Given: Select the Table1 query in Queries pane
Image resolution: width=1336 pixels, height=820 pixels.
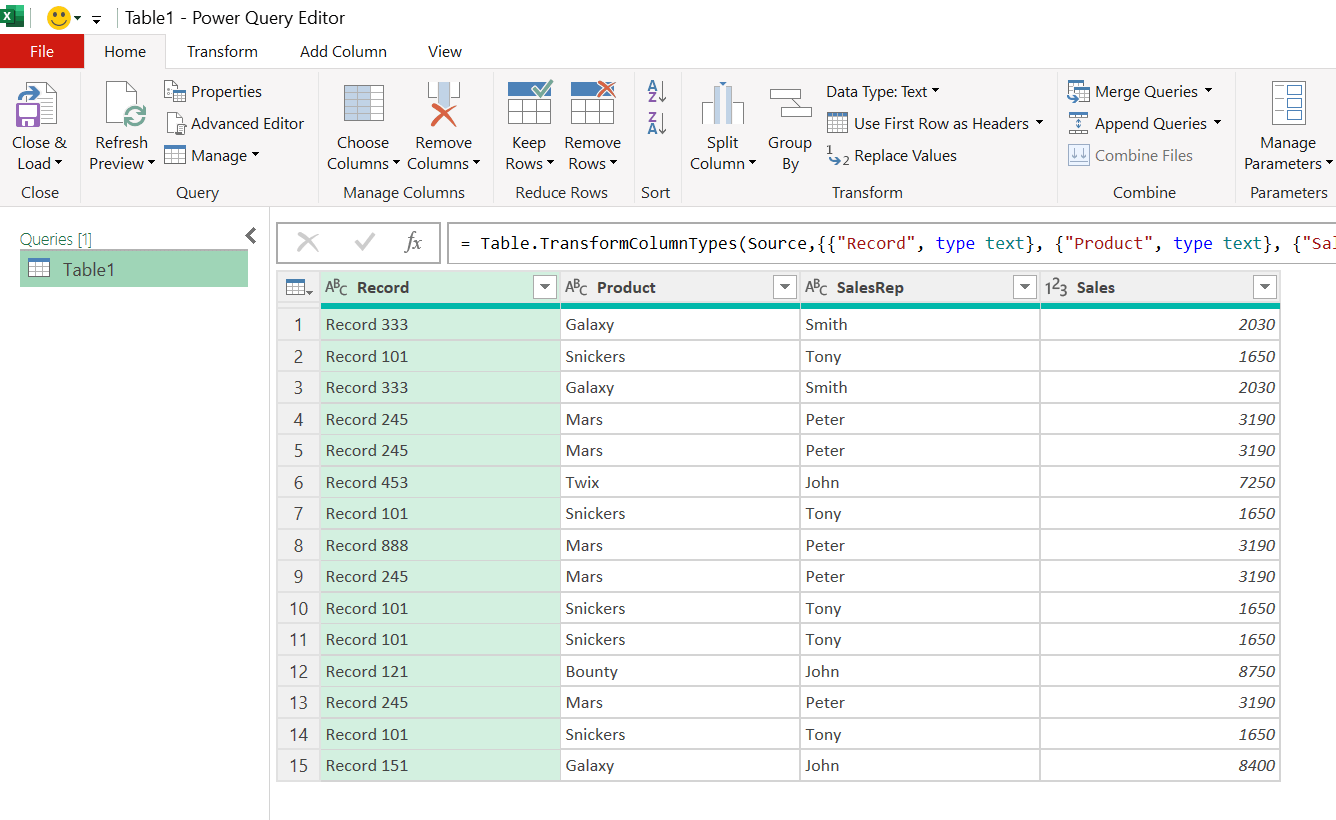Looking at the screenshot, I should (134, 269).
